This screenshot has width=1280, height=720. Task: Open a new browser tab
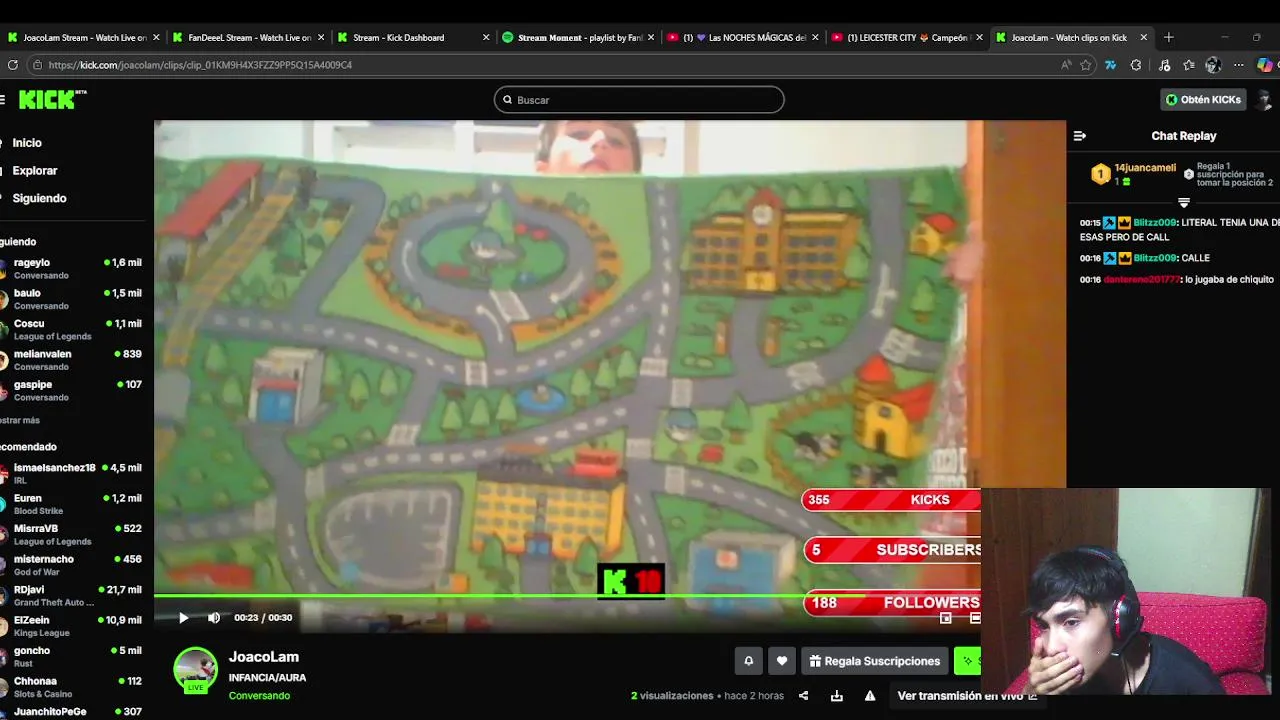pos(1168,38)
